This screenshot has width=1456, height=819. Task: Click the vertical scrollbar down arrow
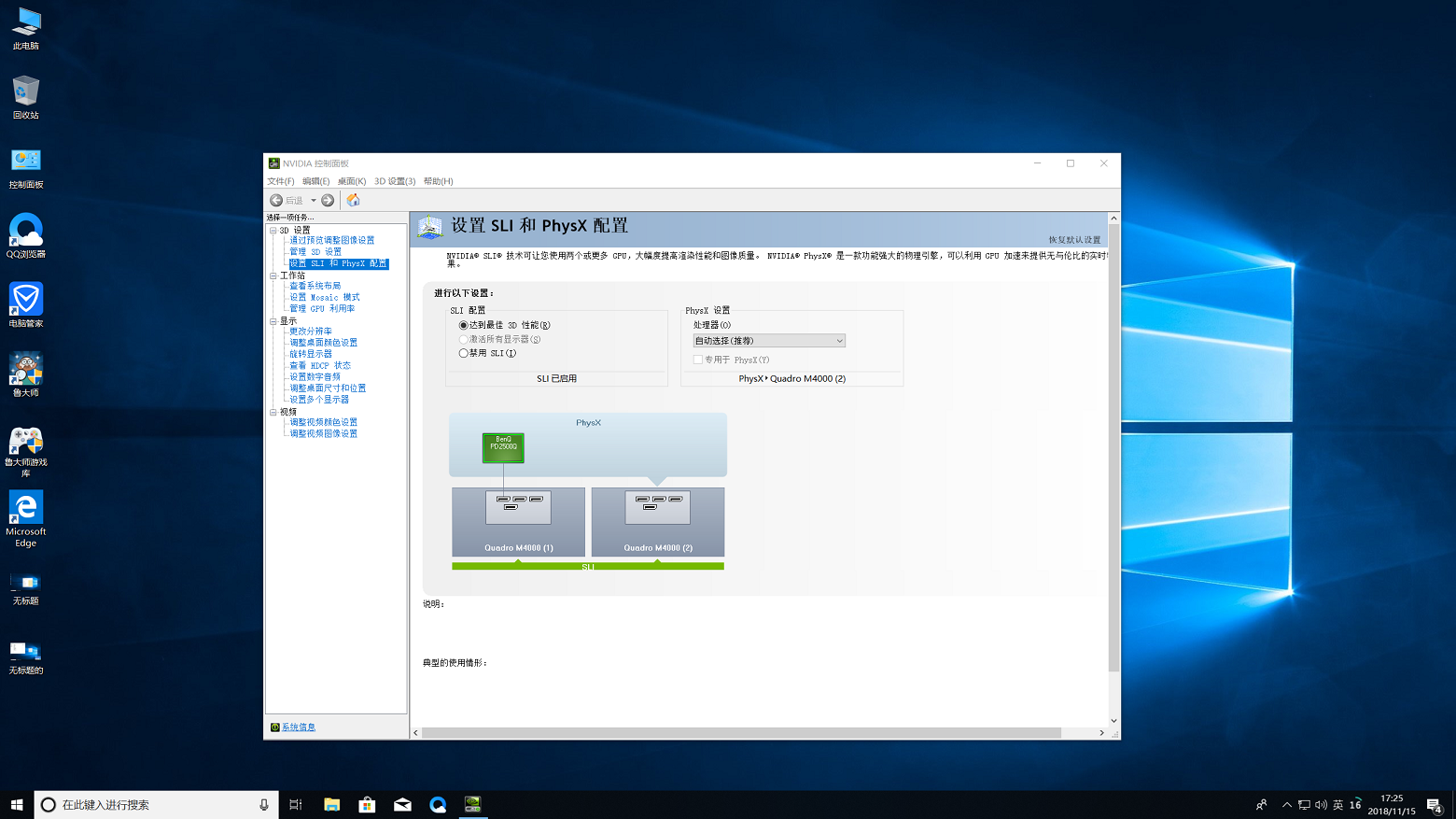(1113, 721)
